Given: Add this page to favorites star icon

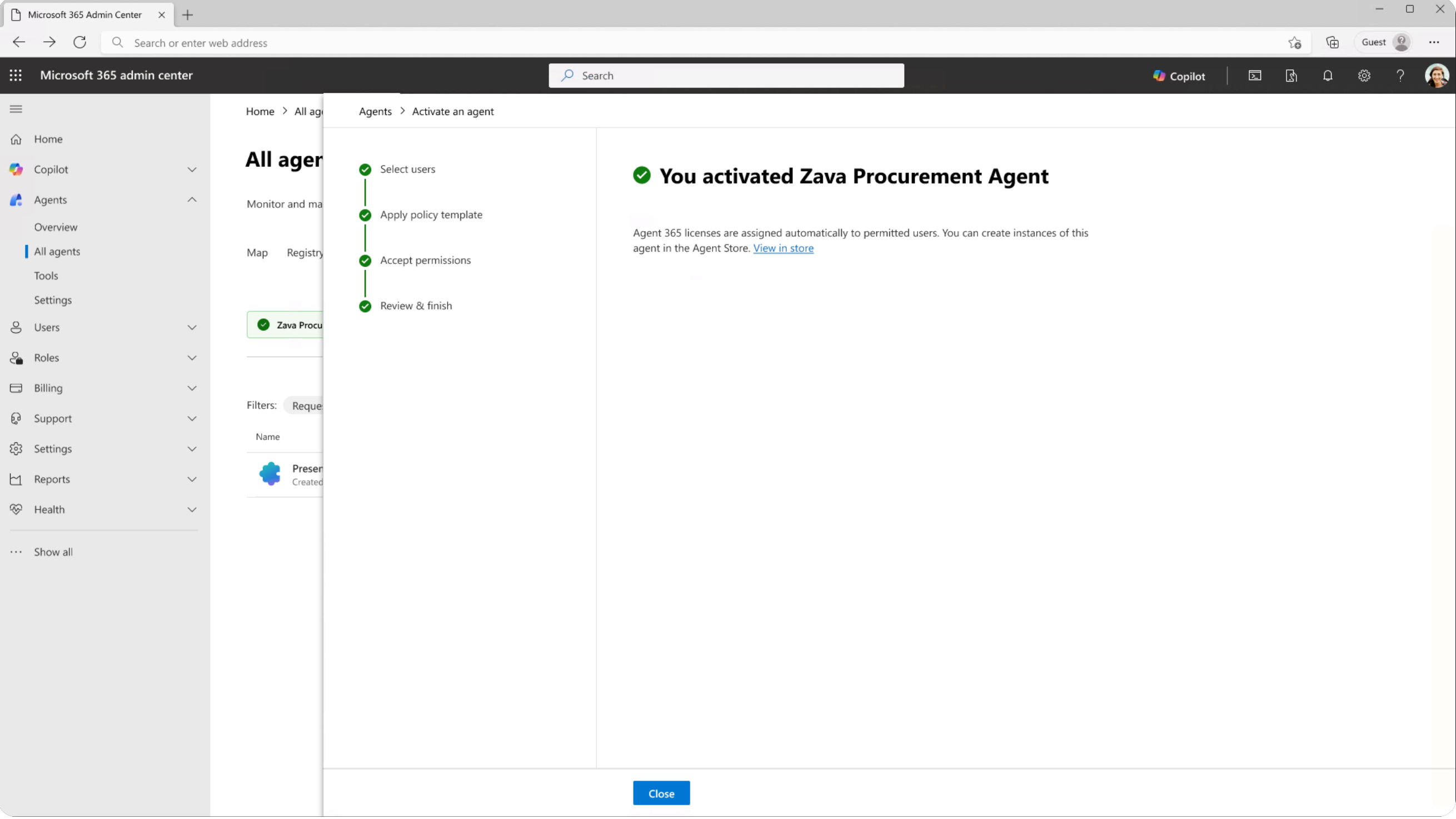Looking at the screenshot, I should pyautogui.click(x=1294, y=43).
